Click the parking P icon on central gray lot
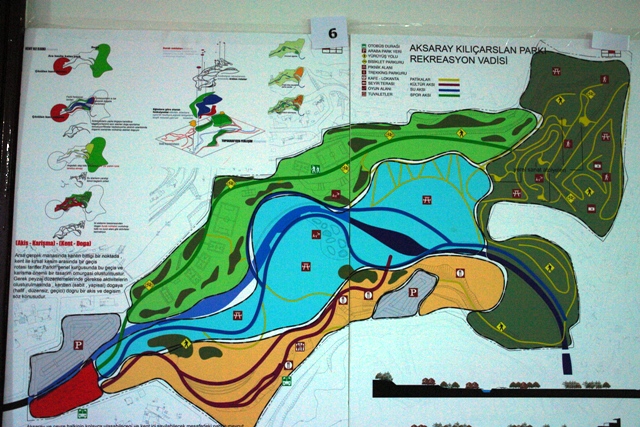 coord(413,292)
